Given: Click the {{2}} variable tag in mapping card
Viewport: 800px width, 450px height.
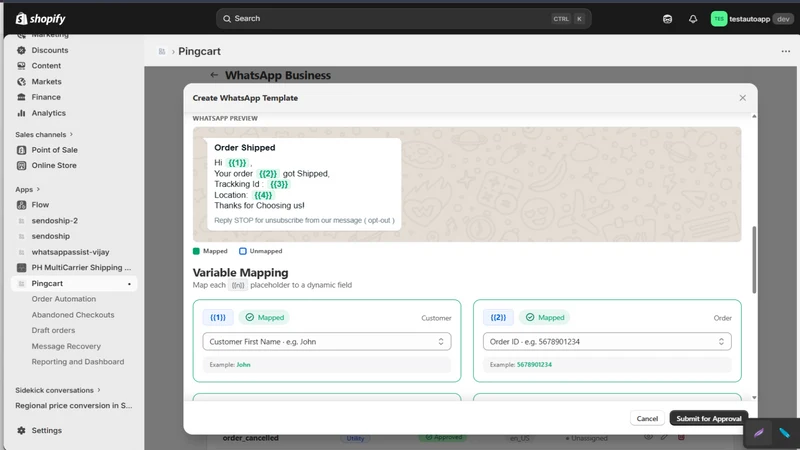Looking at the screenshot, I should [x=498, y=317].
